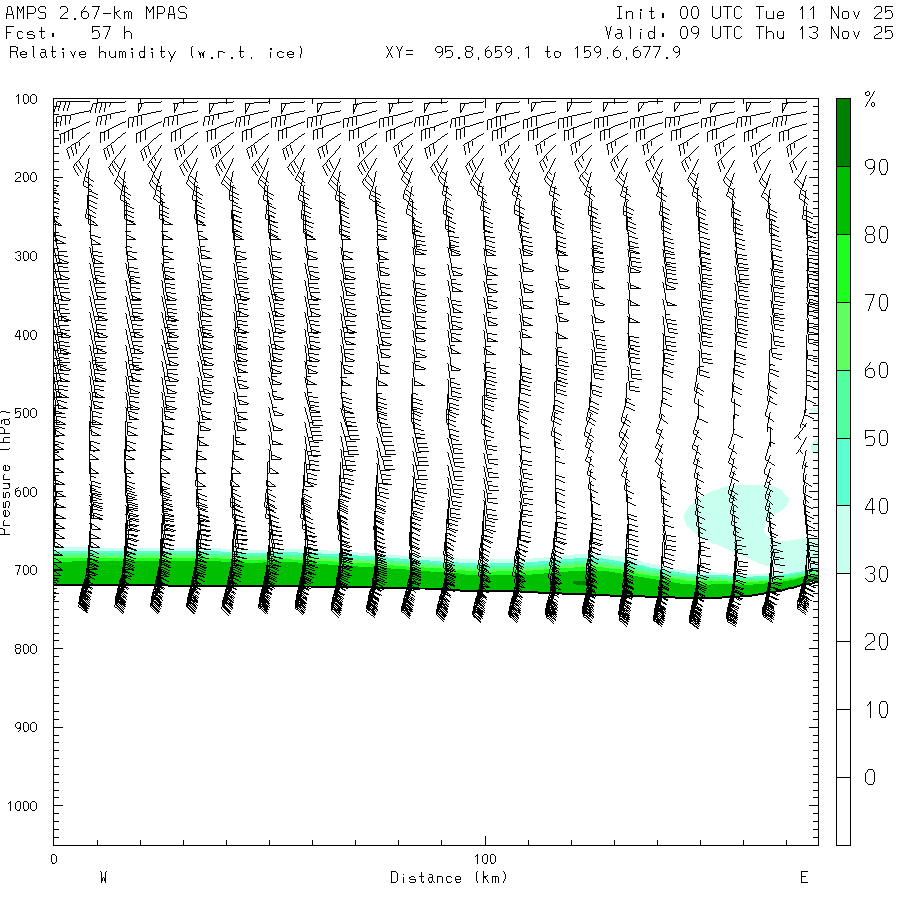Click the 100 km distance axis label
900x900 pixels.
click(485, 859)
